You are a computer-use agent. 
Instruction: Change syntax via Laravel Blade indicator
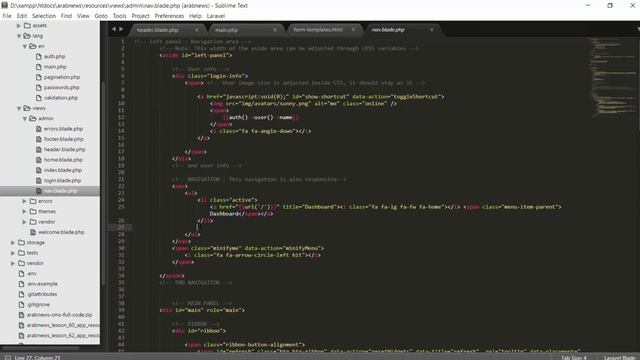tap(620, 358)
